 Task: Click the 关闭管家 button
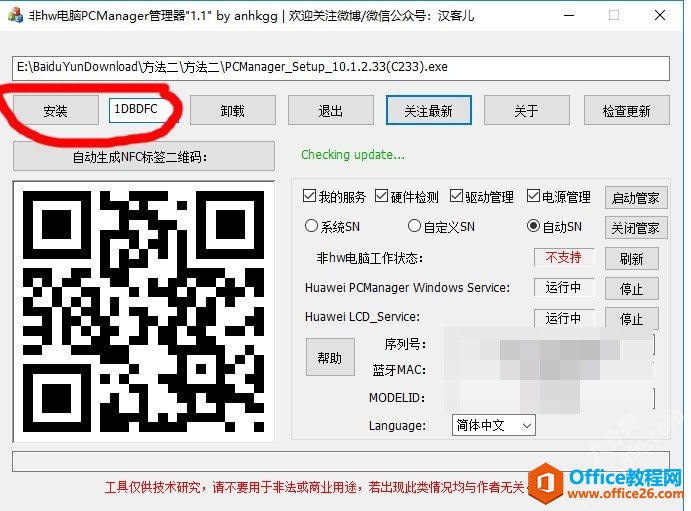click(x=636, y=228)
